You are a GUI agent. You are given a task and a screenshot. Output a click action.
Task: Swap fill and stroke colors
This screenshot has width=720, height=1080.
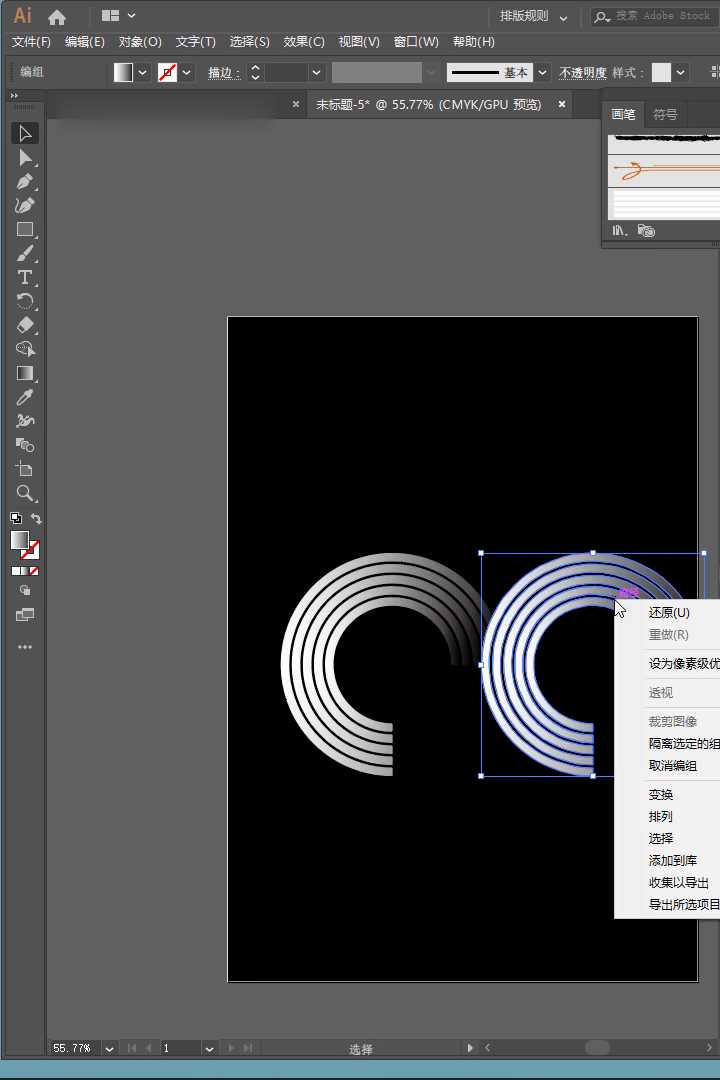click(37, 518)
